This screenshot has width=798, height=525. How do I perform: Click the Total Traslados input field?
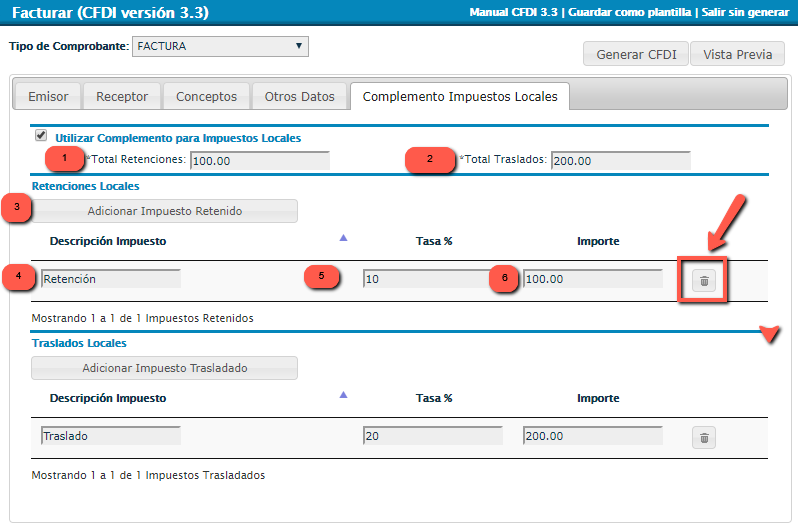(x=620, y=161)
